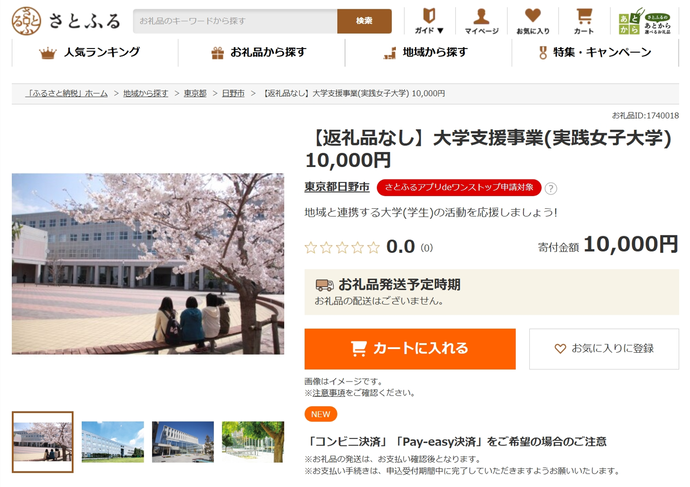This screenshot has height=487, width=690.
Task: Click the star rating icons
Action: [x=342, y=247]
